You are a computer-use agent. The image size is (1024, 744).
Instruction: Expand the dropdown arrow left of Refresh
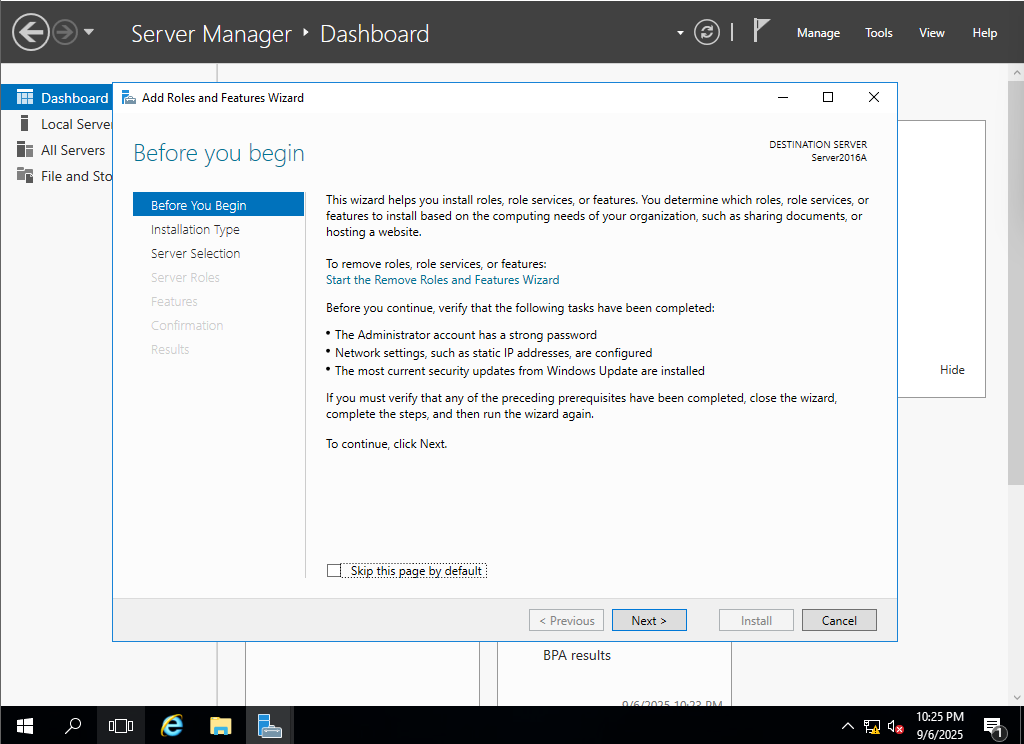680,33
